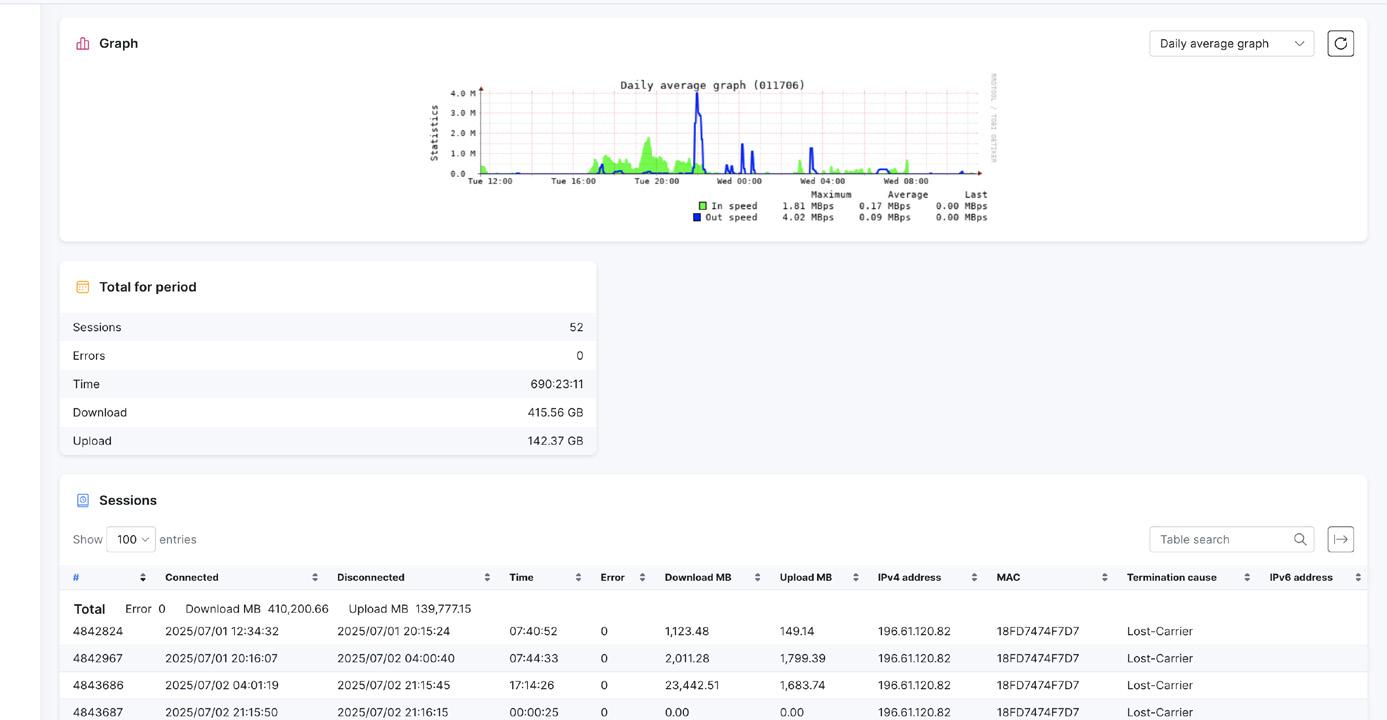
Task: Sort sessions by Upload MB column
Action: [x=820, y=577]
